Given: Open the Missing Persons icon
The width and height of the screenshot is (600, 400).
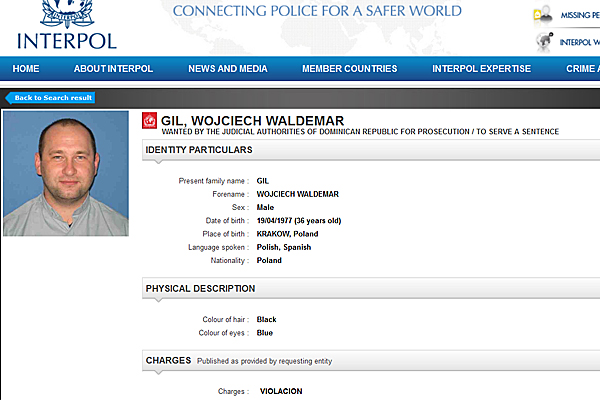Looking at the screenshot, I should point(543,15).
